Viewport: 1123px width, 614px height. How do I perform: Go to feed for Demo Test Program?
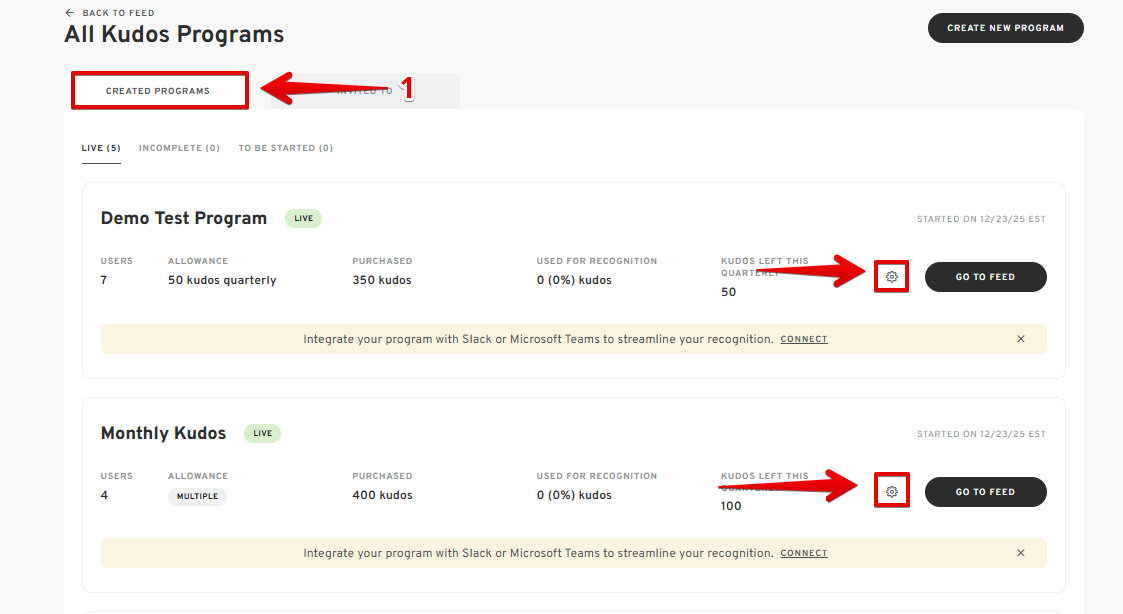(985, 277)
